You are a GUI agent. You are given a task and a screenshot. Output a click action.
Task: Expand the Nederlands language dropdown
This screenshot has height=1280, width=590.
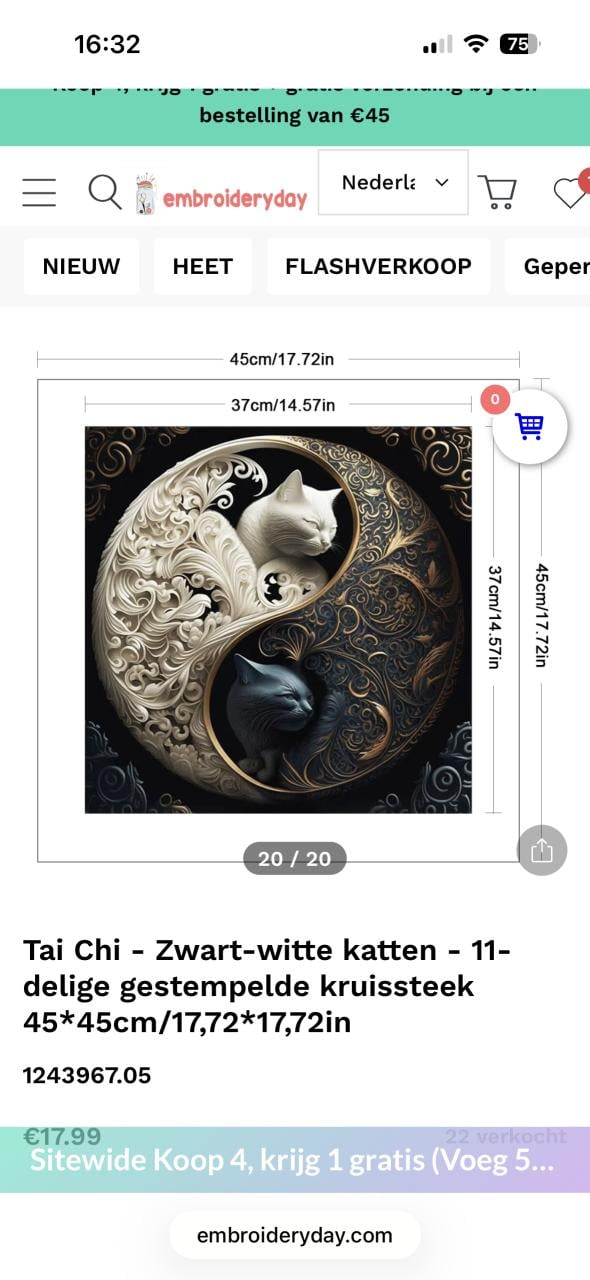click(393, 182)
